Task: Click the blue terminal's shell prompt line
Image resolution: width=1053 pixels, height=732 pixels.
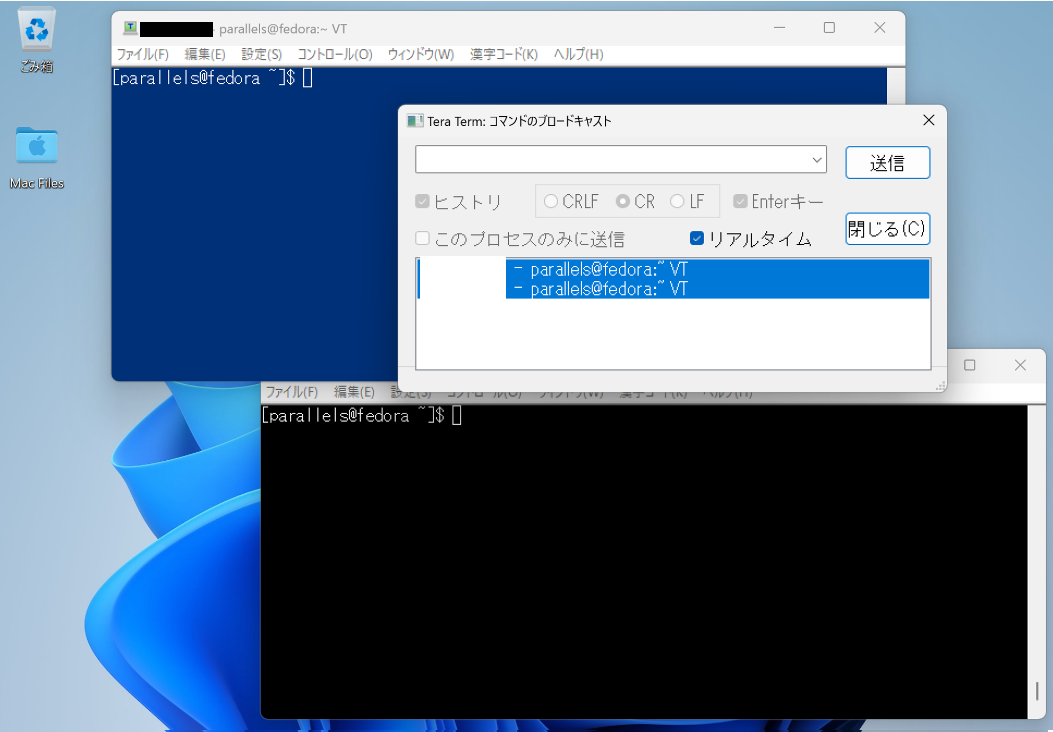Action: (x=212, y=78)
